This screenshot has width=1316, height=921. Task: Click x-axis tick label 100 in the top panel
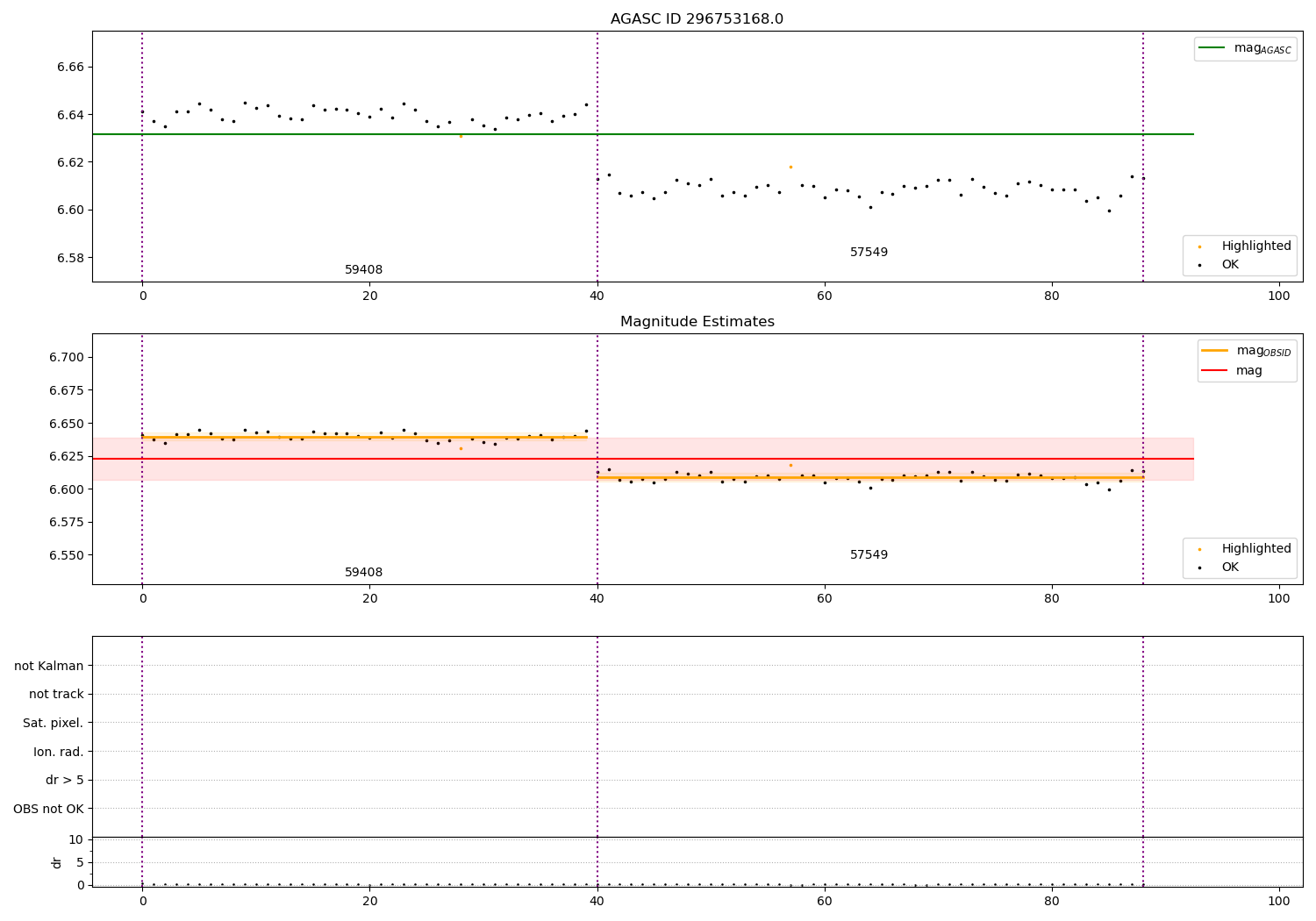coord(1279,296)
